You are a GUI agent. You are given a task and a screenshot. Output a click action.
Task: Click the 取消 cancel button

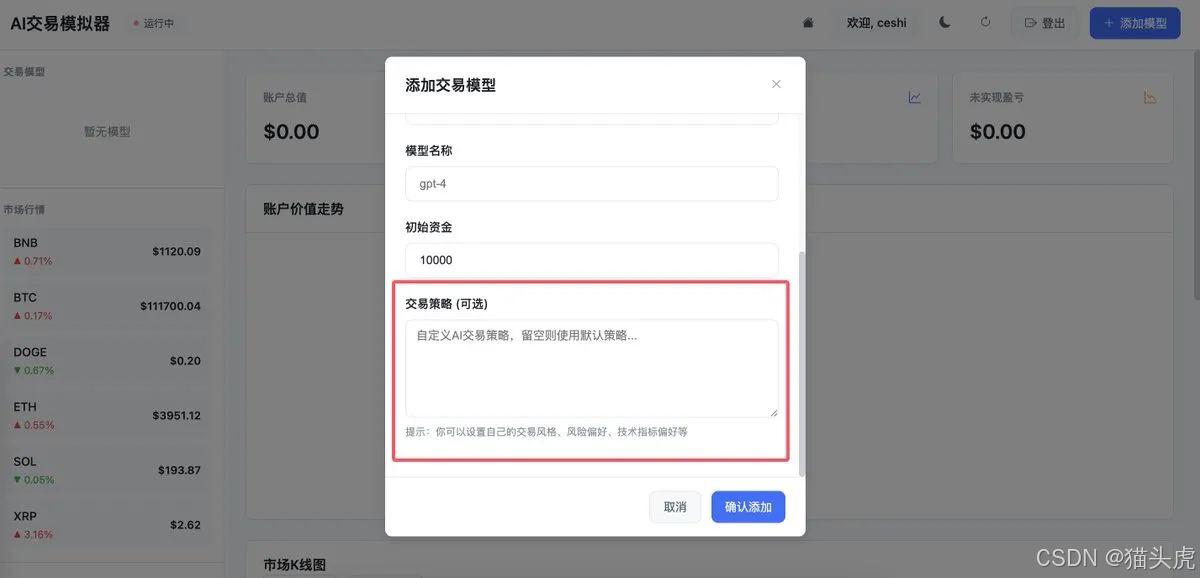(675, 507)
